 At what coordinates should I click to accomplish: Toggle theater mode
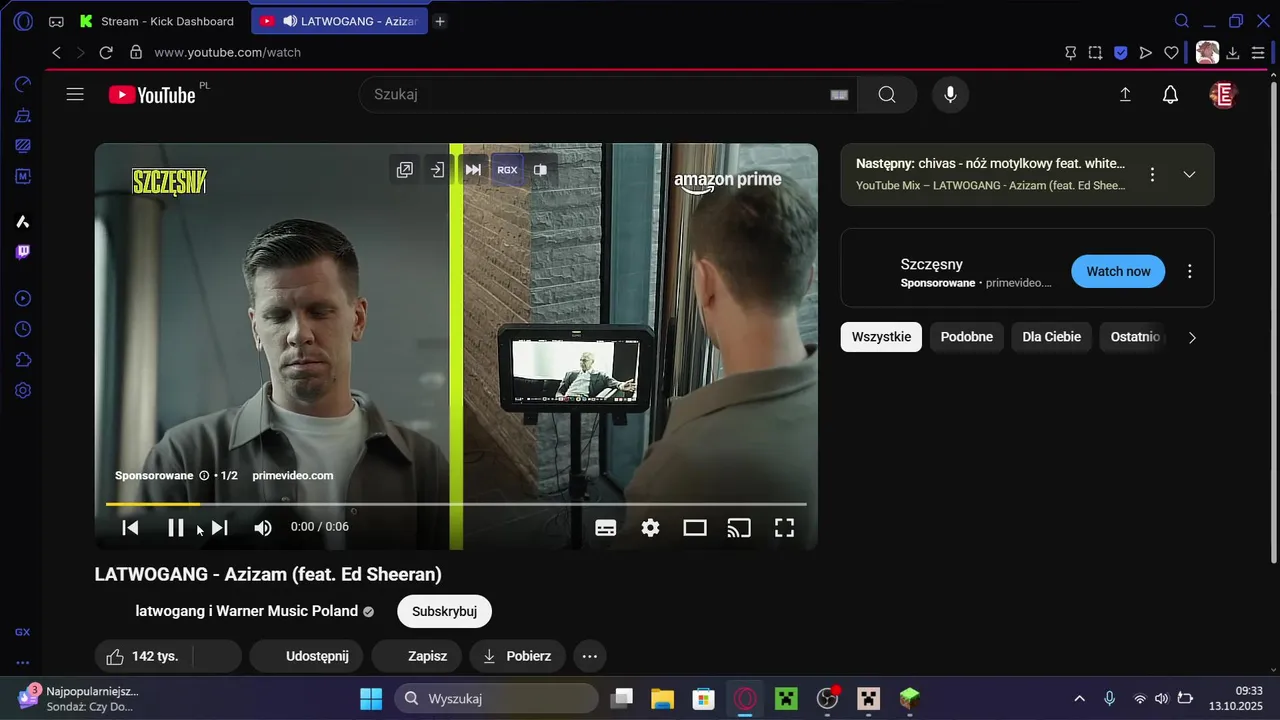(695, 528)
